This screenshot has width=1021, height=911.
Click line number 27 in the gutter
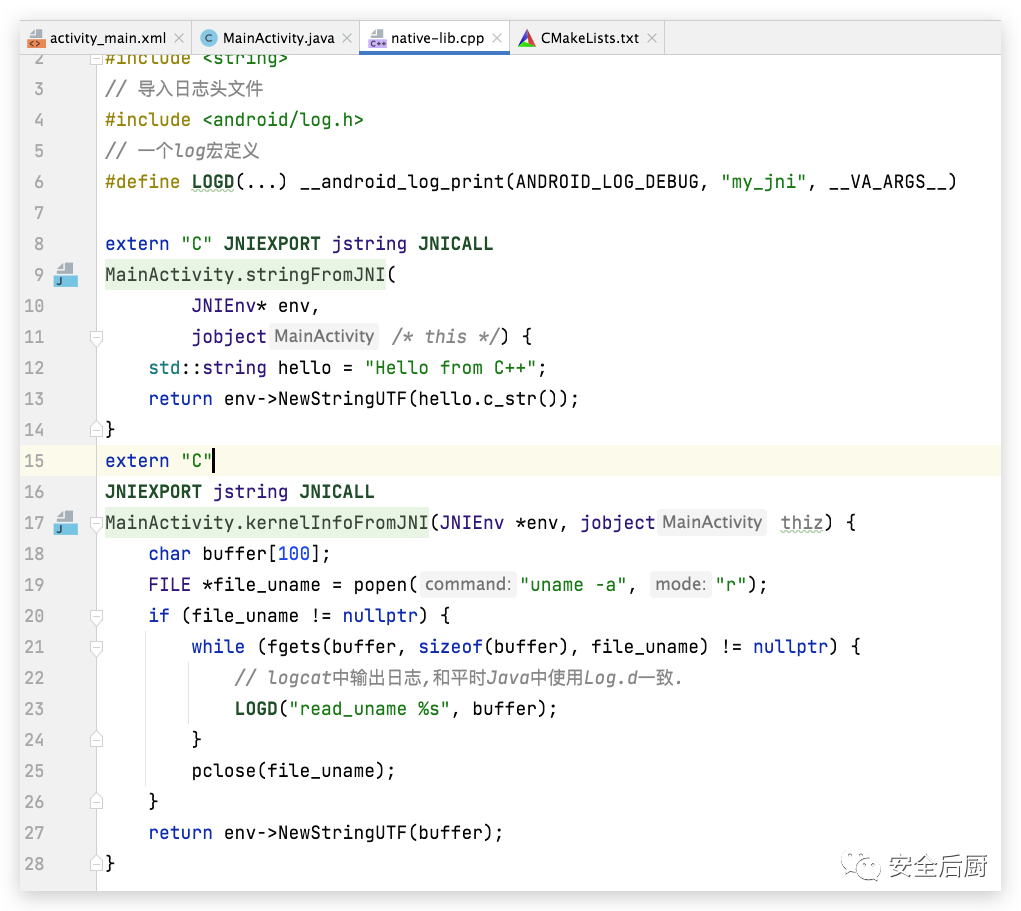(34, 832)
